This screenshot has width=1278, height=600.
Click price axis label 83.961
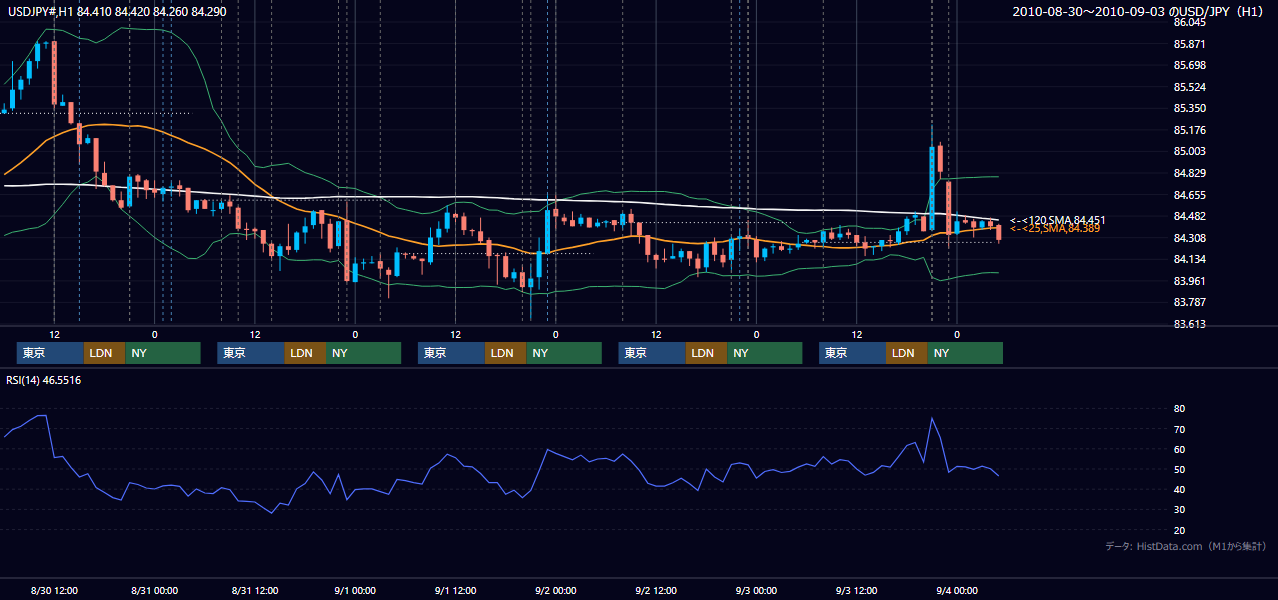click(1189, 281)
